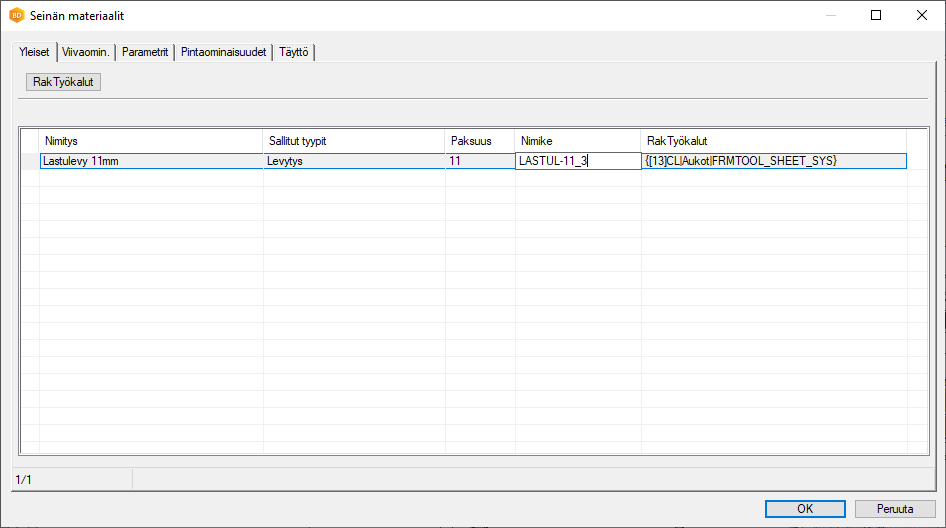Close the Seinän materiaalit dialog window
This screenshot has height=528, width=946.
(921, 15)
